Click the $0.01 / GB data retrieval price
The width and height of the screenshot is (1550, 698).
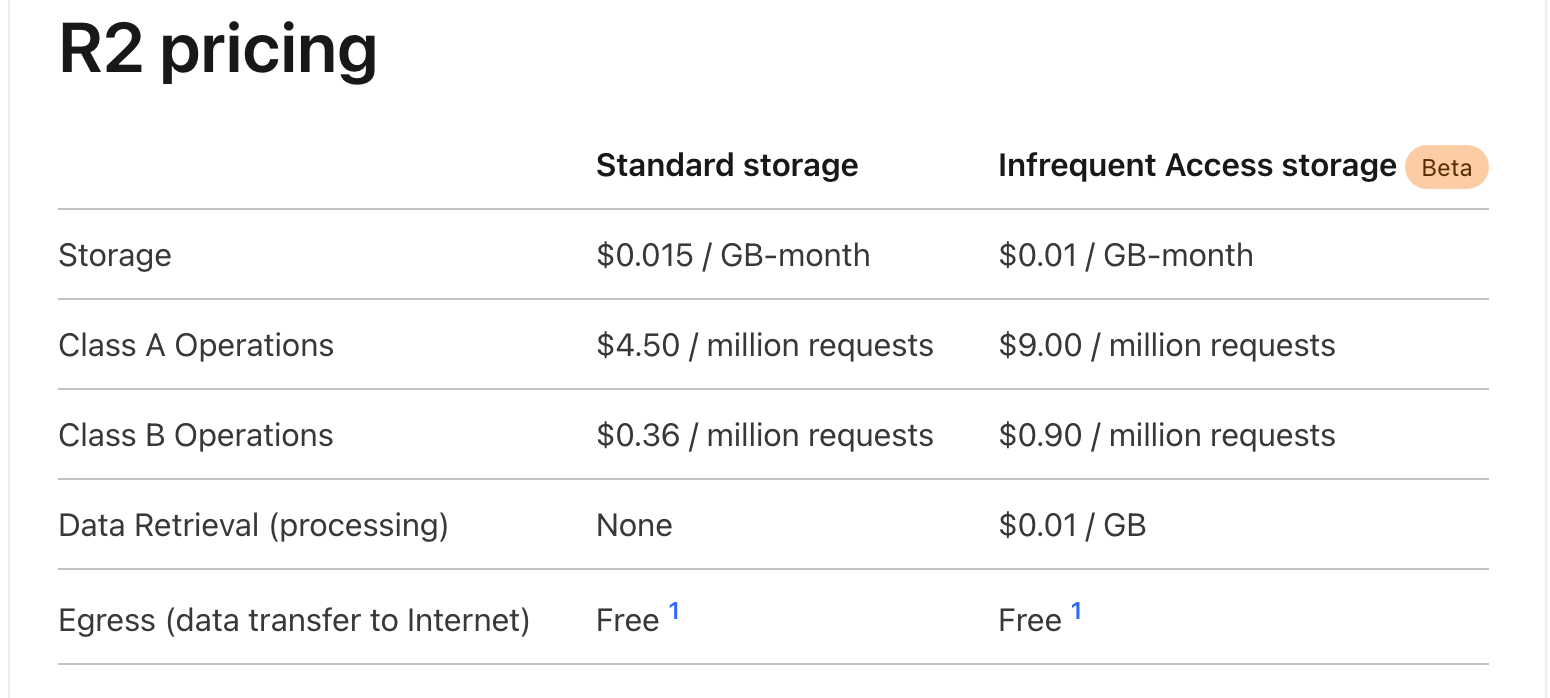[1072, 525]
